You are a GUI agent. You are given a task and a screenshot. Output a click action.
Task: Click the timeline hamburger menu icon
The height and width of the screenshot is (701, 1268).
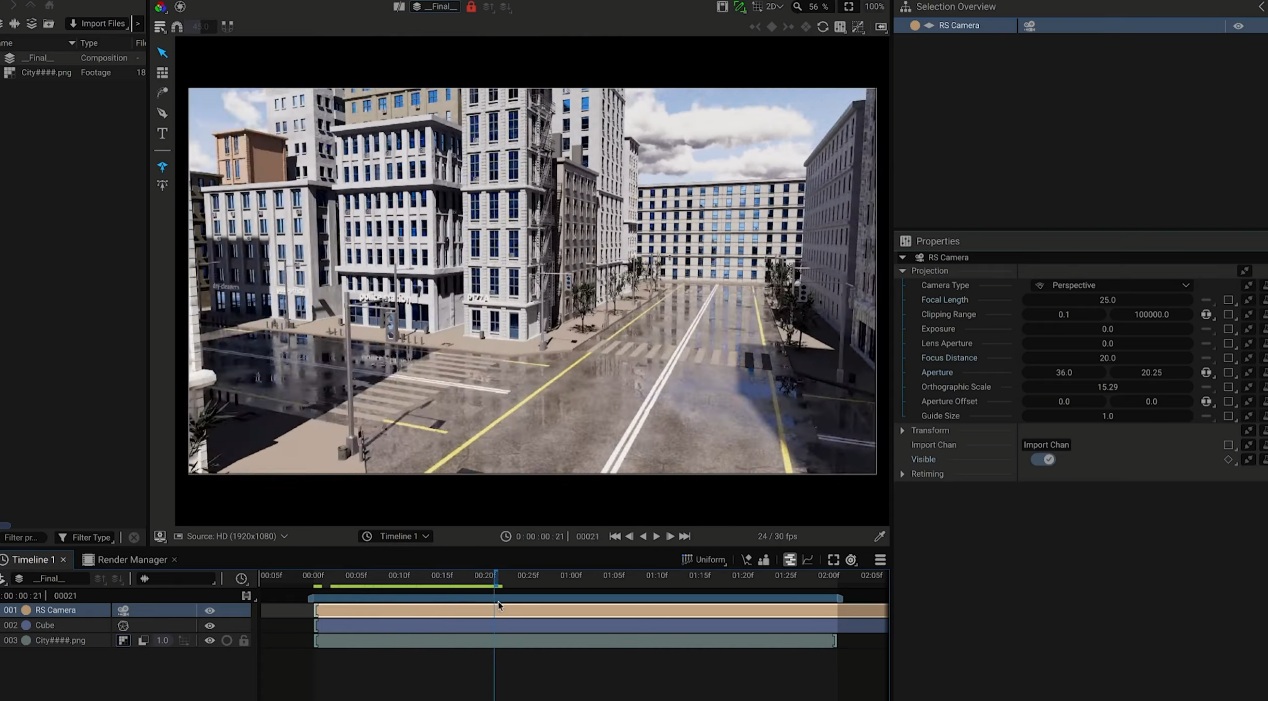880,560
